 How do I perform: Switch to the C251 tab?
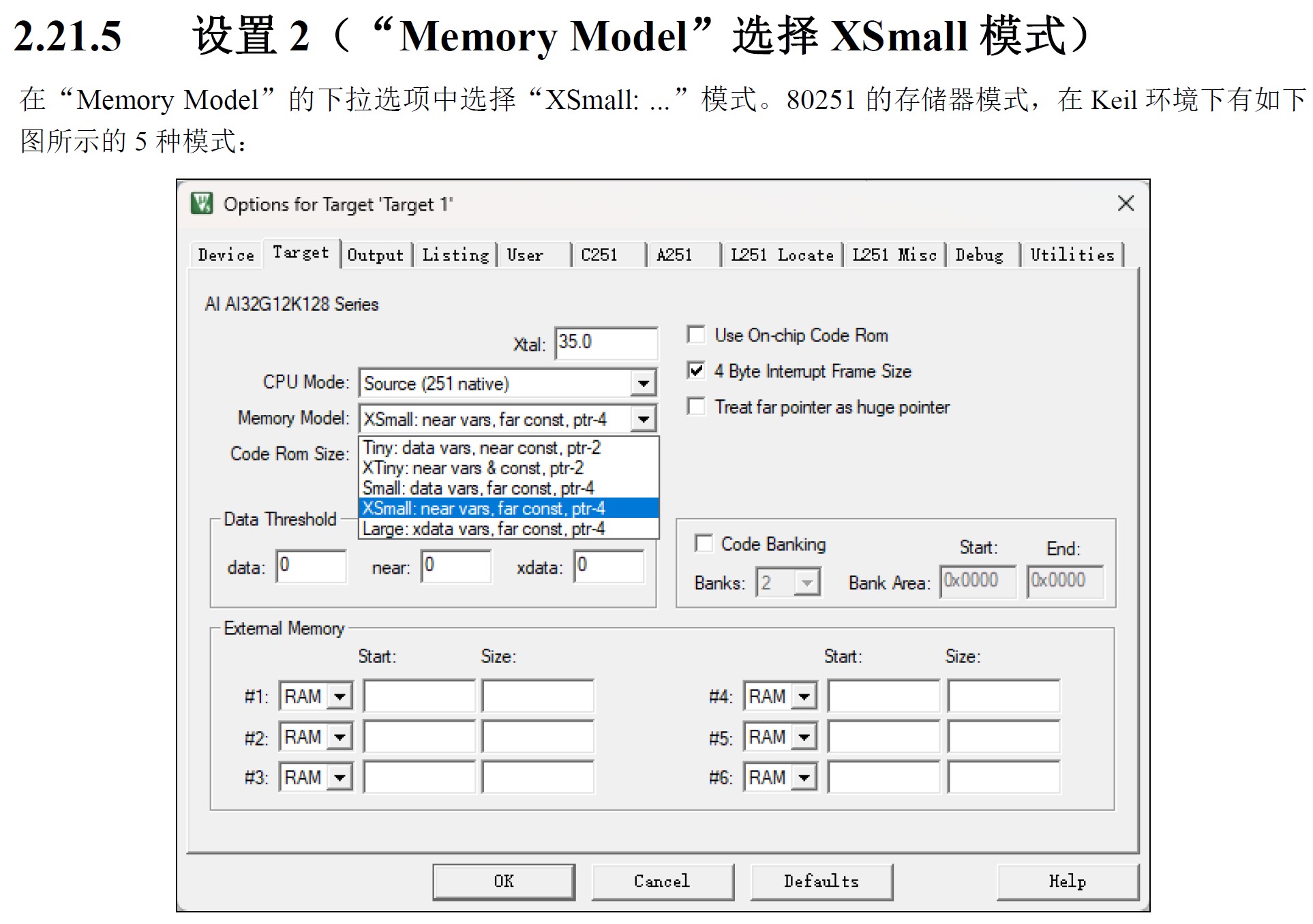609,255
